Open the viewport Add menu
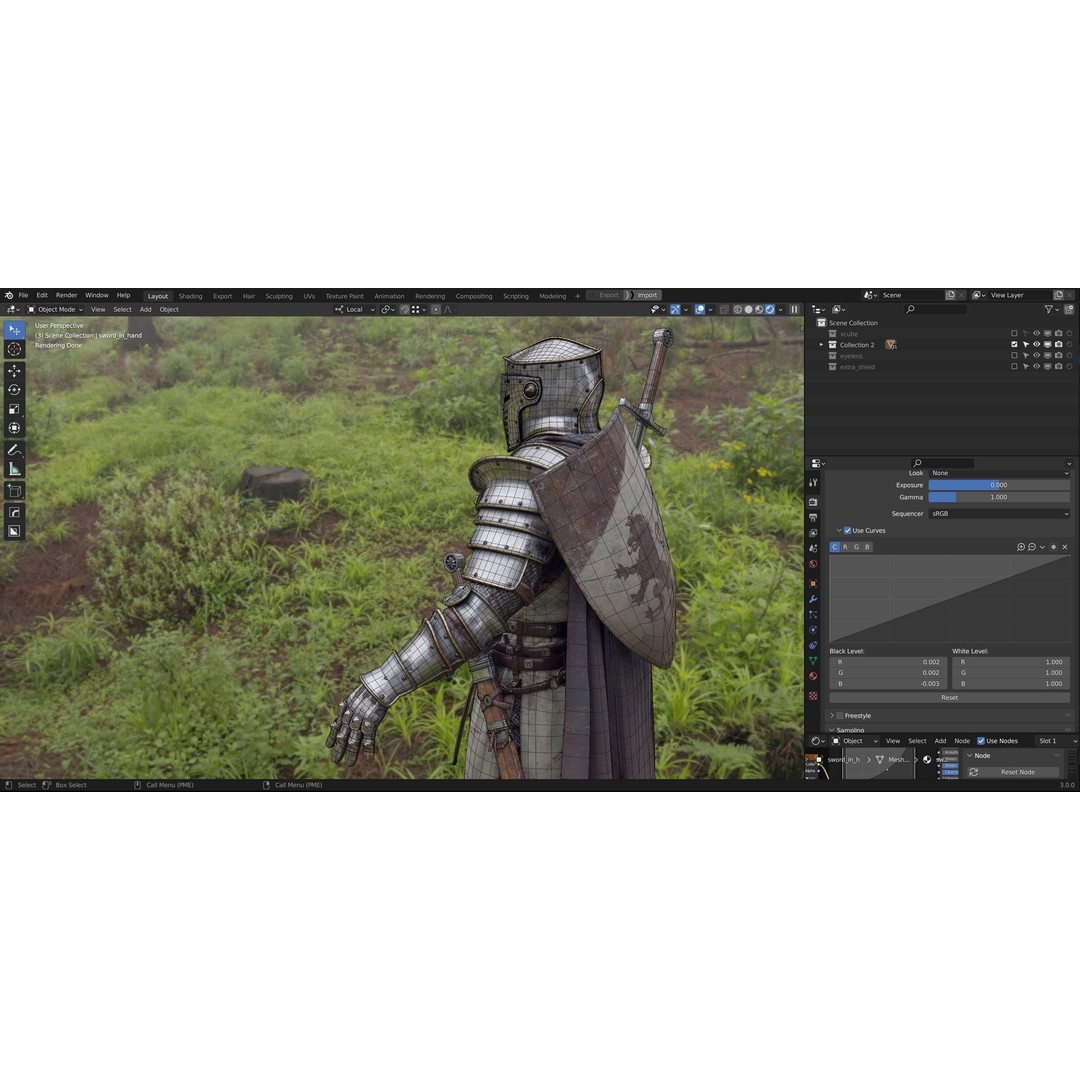 point(145,310)
